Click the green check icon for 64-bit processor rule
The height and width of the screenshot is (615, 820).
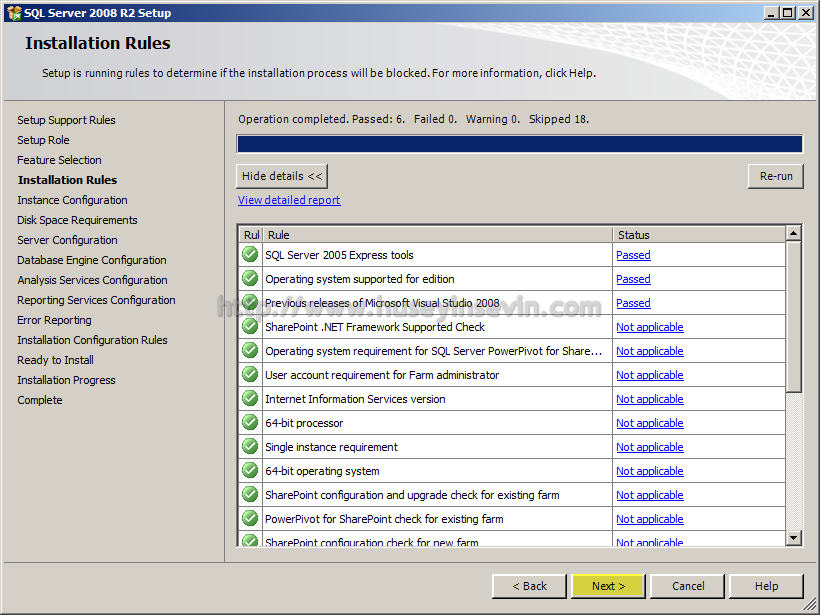[250, 423]
